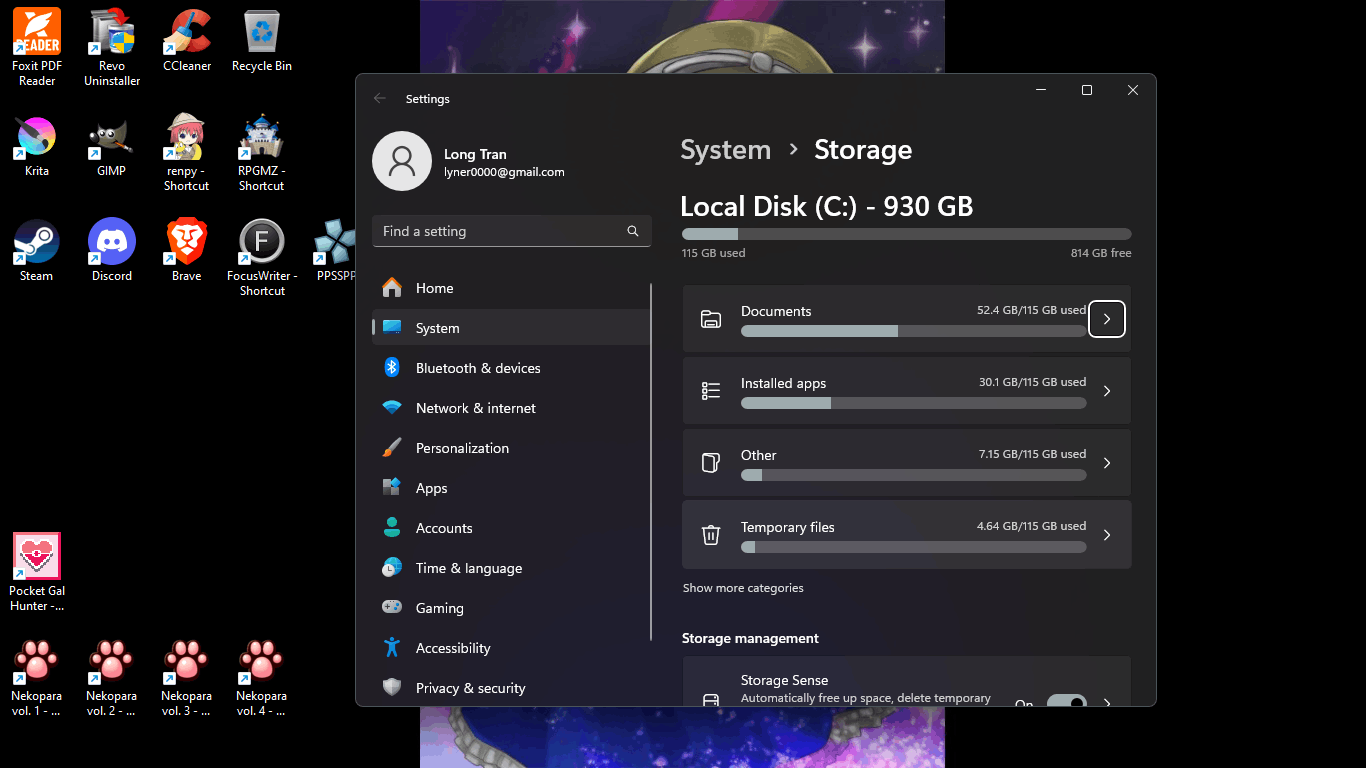Launch the PPSSPP desktop icon
The image size is (1366, 768).
pos(336,251)
